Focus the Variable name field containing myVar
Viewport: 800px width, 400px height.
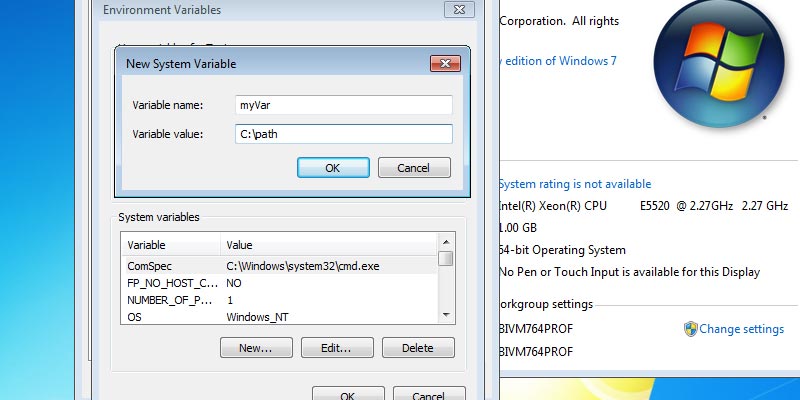[344, 105]
